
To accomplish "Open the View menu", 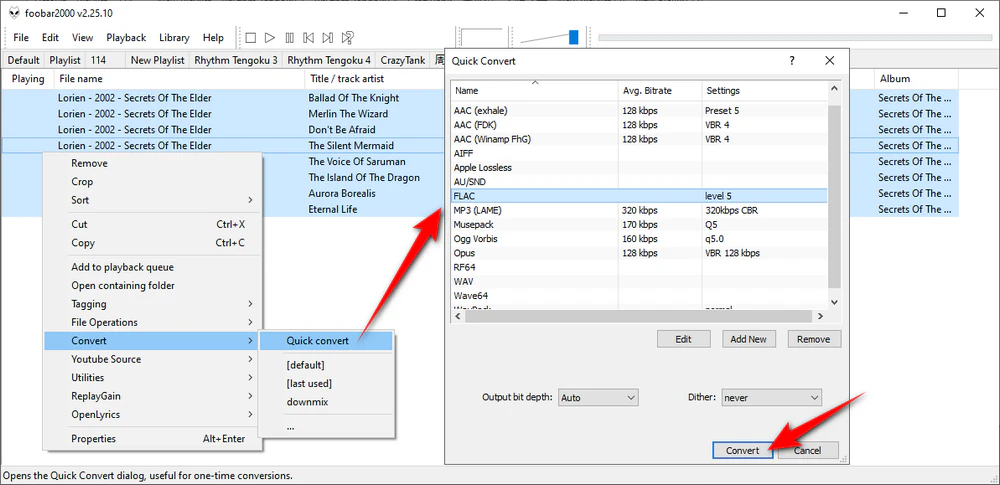I will tap(82, 38).
